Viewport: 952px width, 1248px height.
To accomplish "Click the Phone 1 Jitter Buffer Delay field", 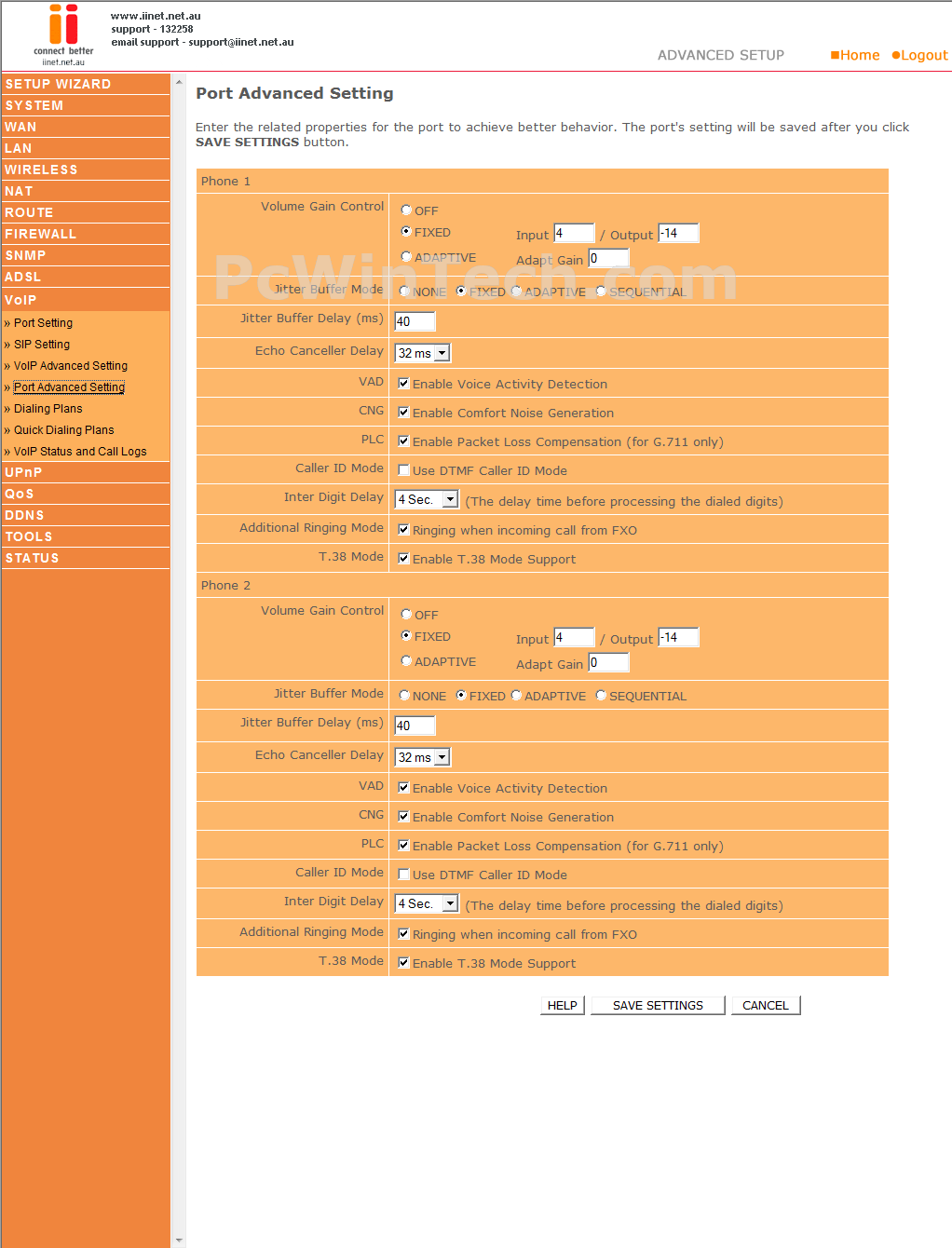I will 415,321.
